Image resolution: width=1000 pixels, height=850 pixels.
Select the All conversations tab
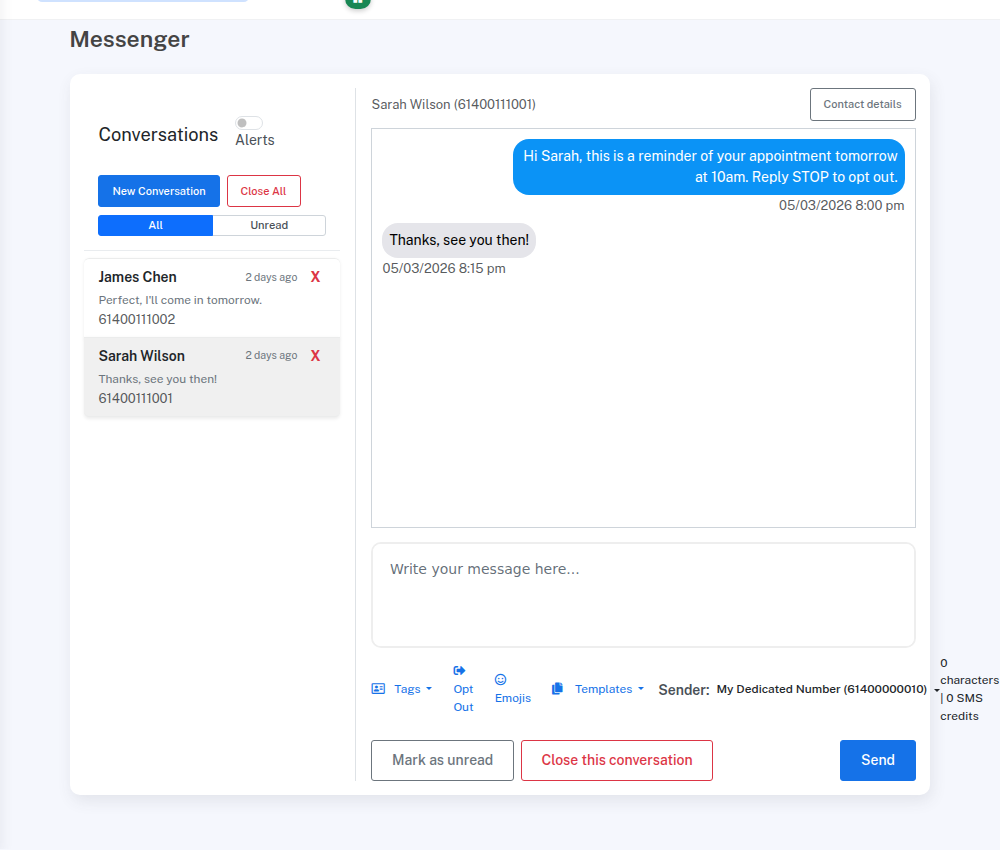[x=156, y=225]
